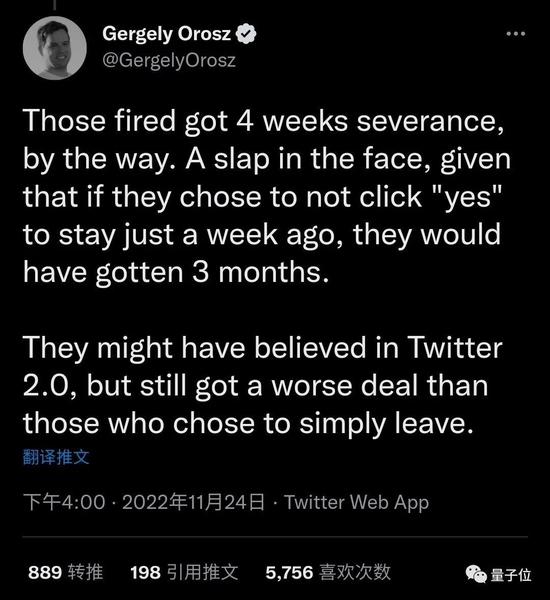Open the @GergelyOrosz handle link

tap(169, 60)
